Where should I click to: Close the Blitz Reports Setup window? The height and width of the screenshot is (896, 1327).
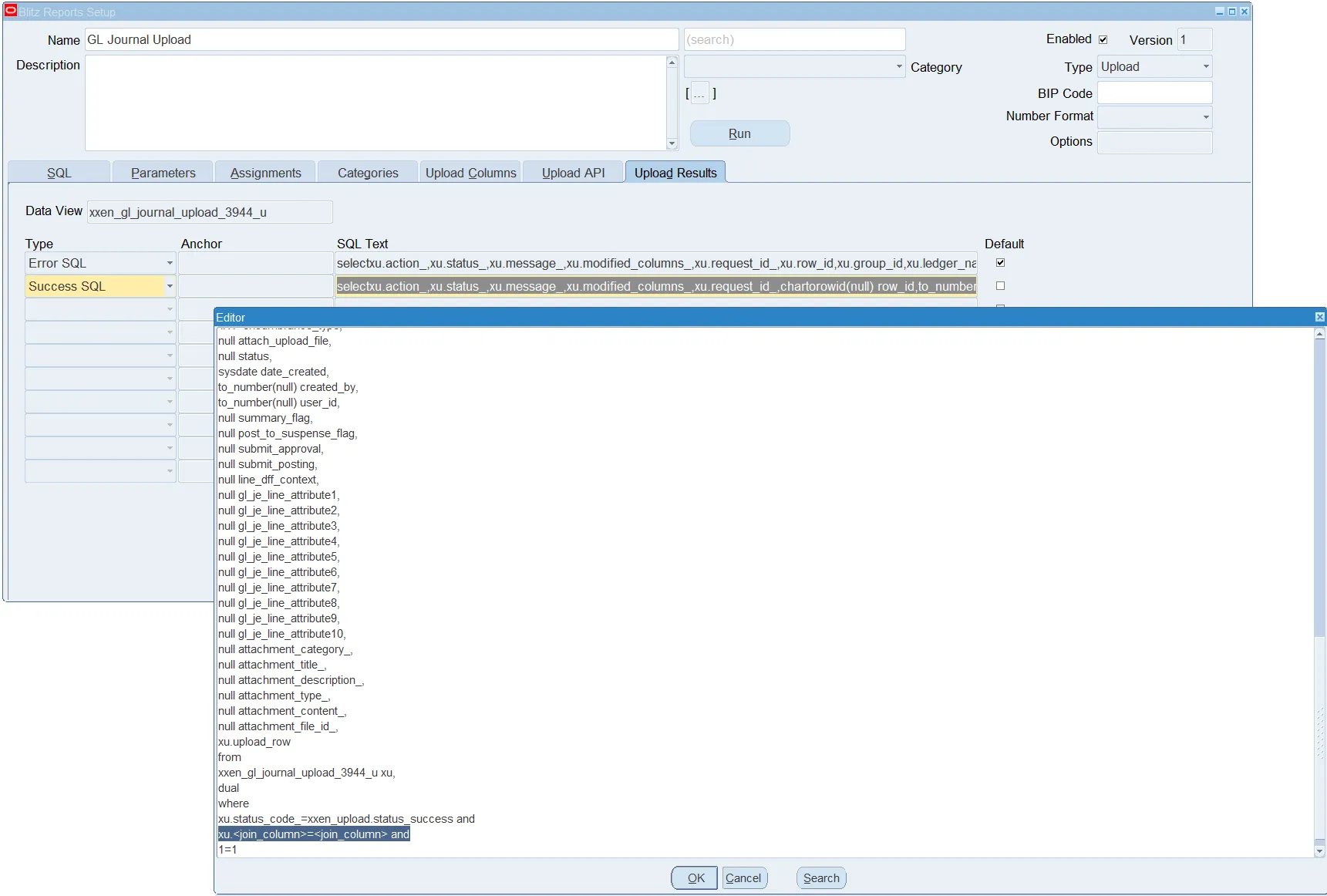click(1244, 12)
